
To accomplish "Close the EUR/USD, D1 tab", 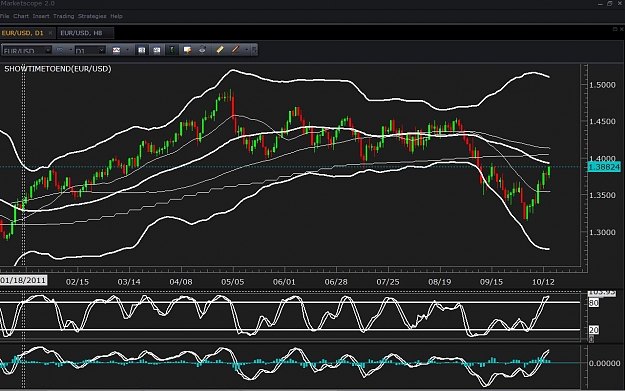I will coord(50,33).
